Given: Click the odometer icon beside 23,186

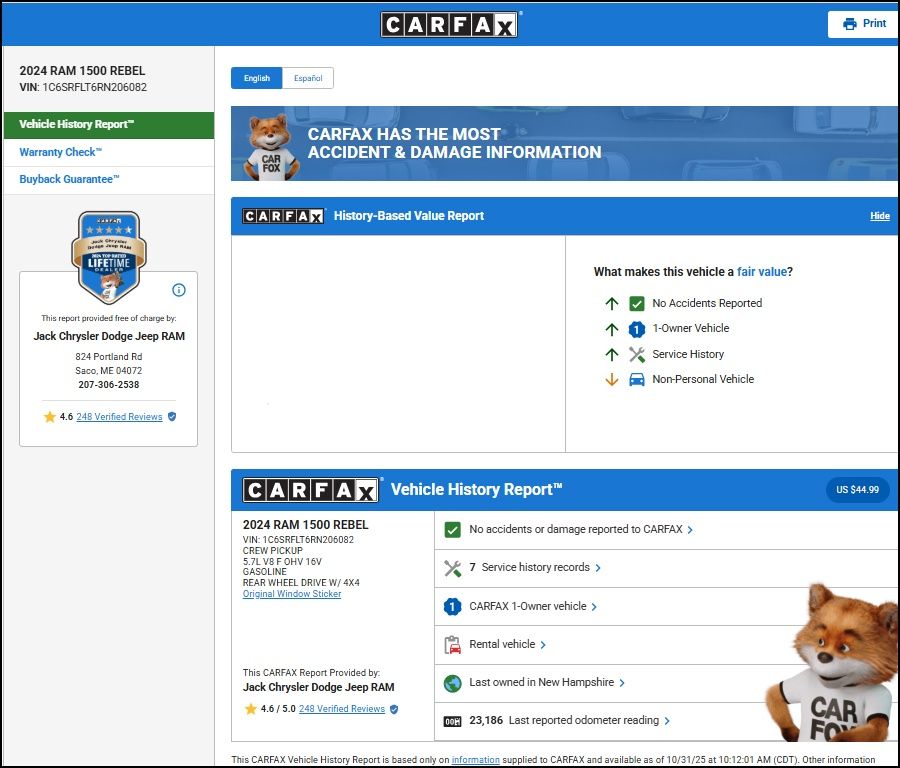Looking at the screenshot, I should (452, 721).
